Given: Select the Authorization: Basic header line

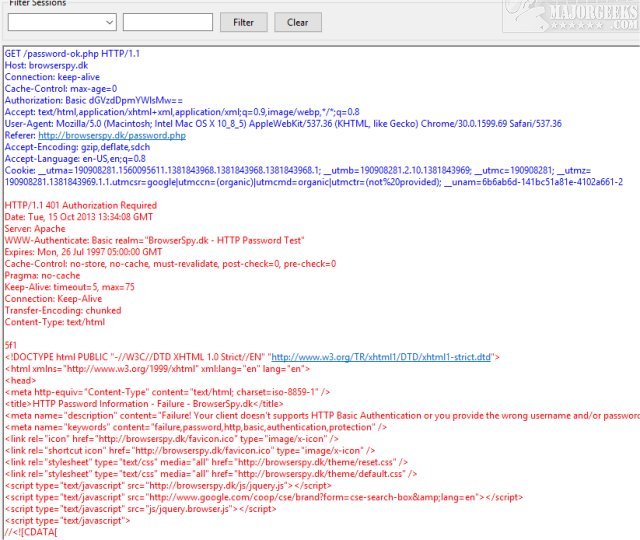Looking at the screenshot, I should pyautogui.click(x=93, y=100).
